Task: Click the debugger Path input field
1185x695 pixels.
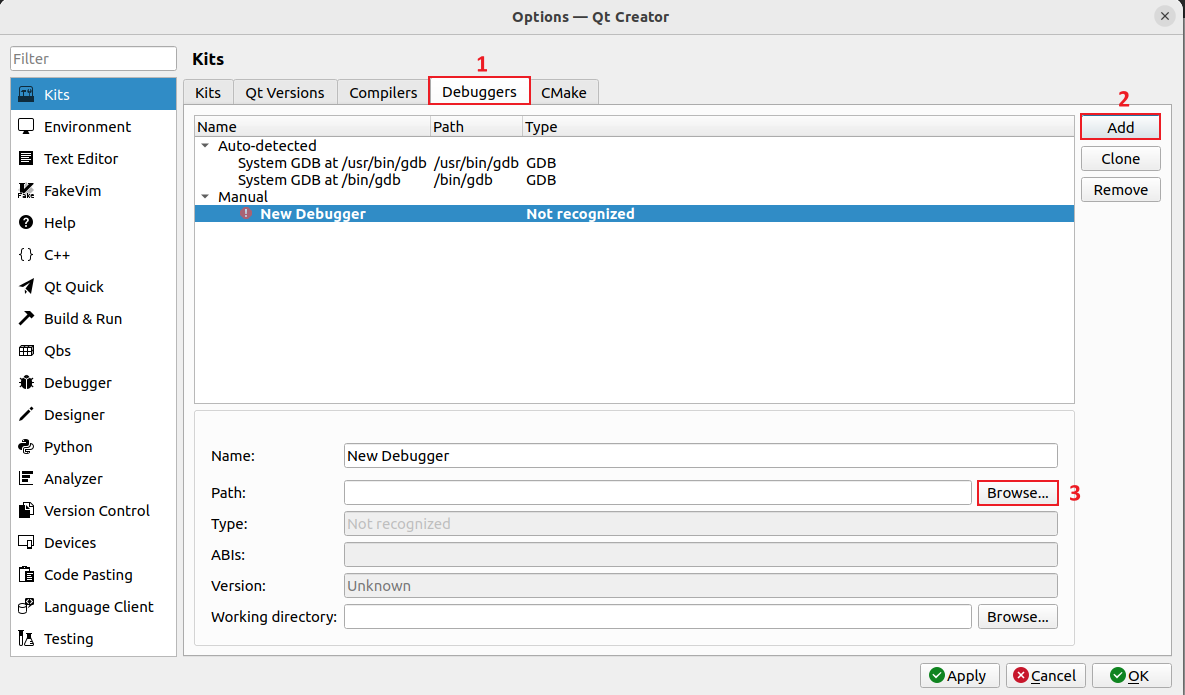Action: click(x=657, y=493)
